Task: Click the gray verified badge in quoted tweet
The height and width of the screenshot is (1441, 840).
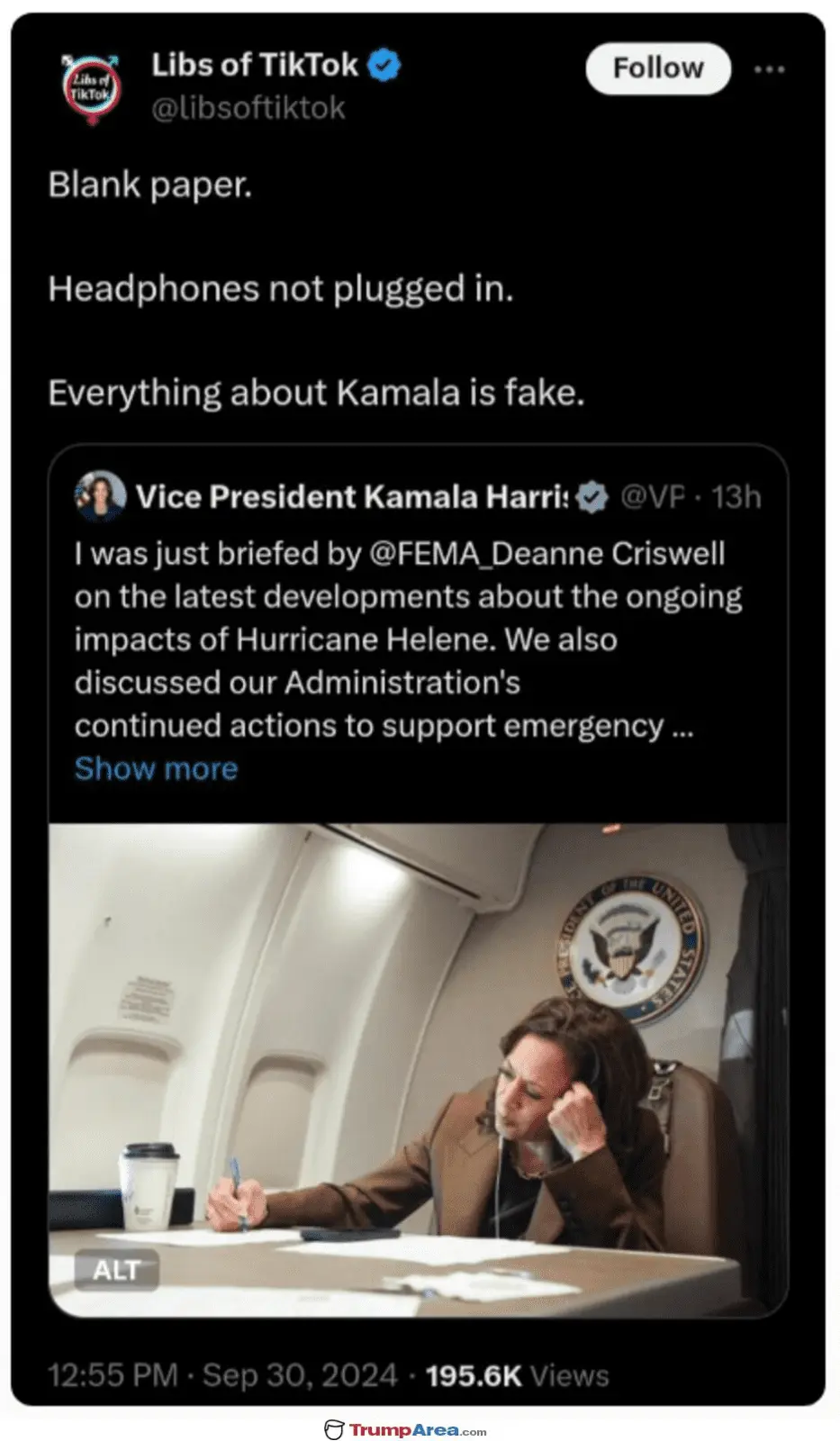Action: (x=592, y=497)
